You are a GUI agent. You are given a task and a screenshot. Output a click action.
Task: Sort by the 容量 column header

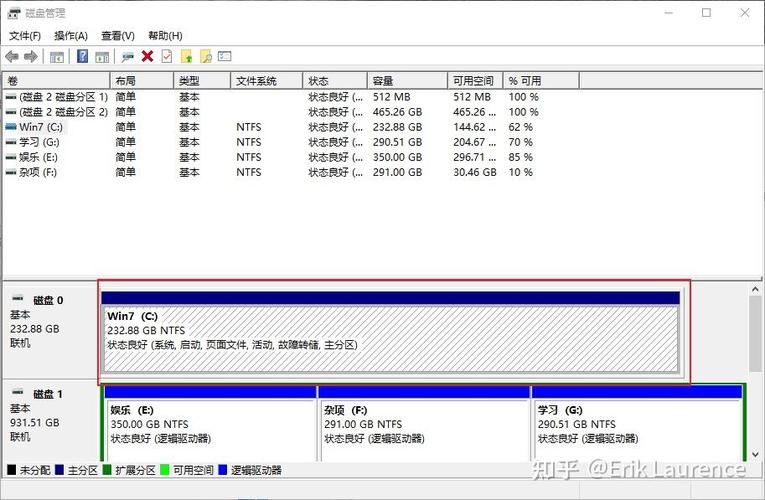coord(407,80)
